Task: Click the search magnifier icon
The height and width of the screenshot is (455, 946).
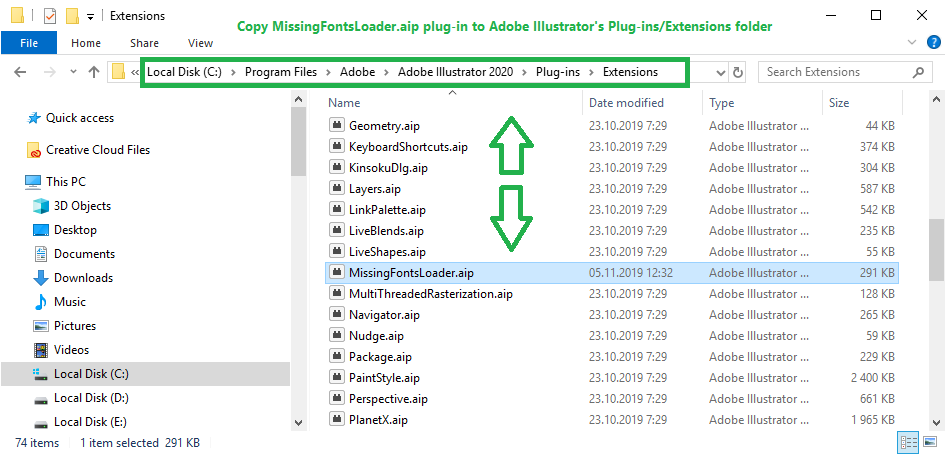Action: point(918,72)
